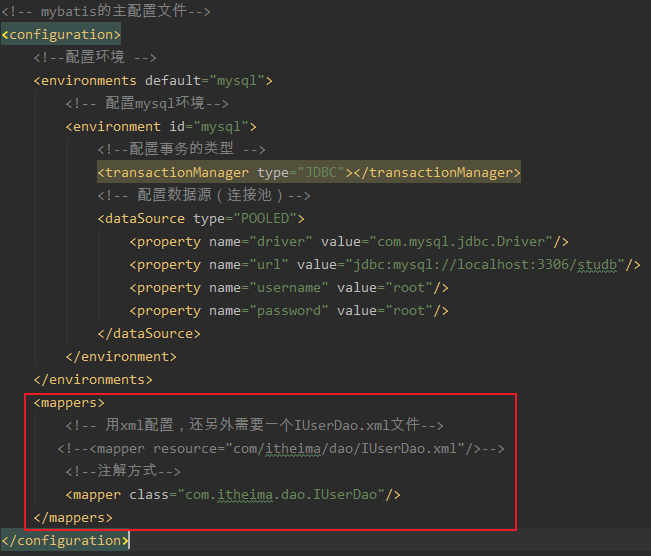Click the 配置数据源（连接池）comment line

(x=204, y=195)
